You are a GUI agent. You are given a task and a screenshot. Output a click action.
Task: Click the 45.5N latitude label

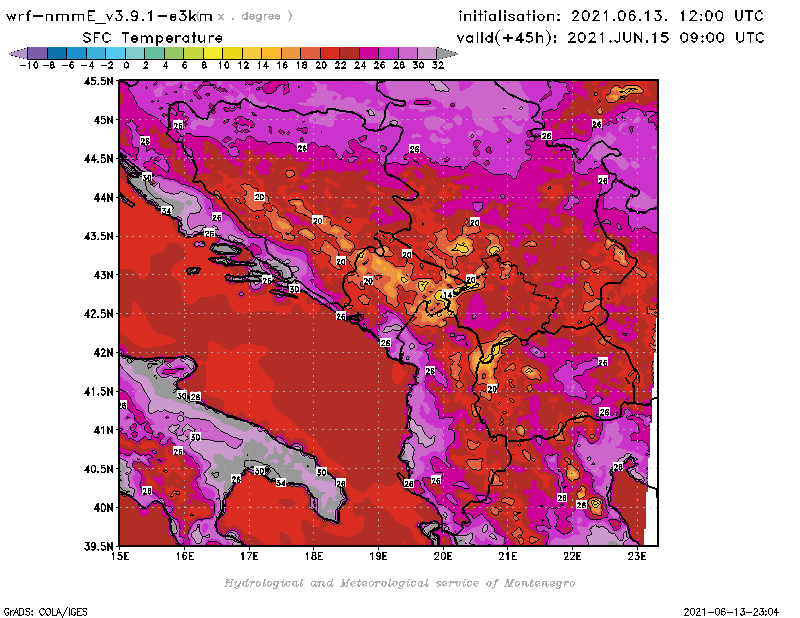click(x=98, y=81)
